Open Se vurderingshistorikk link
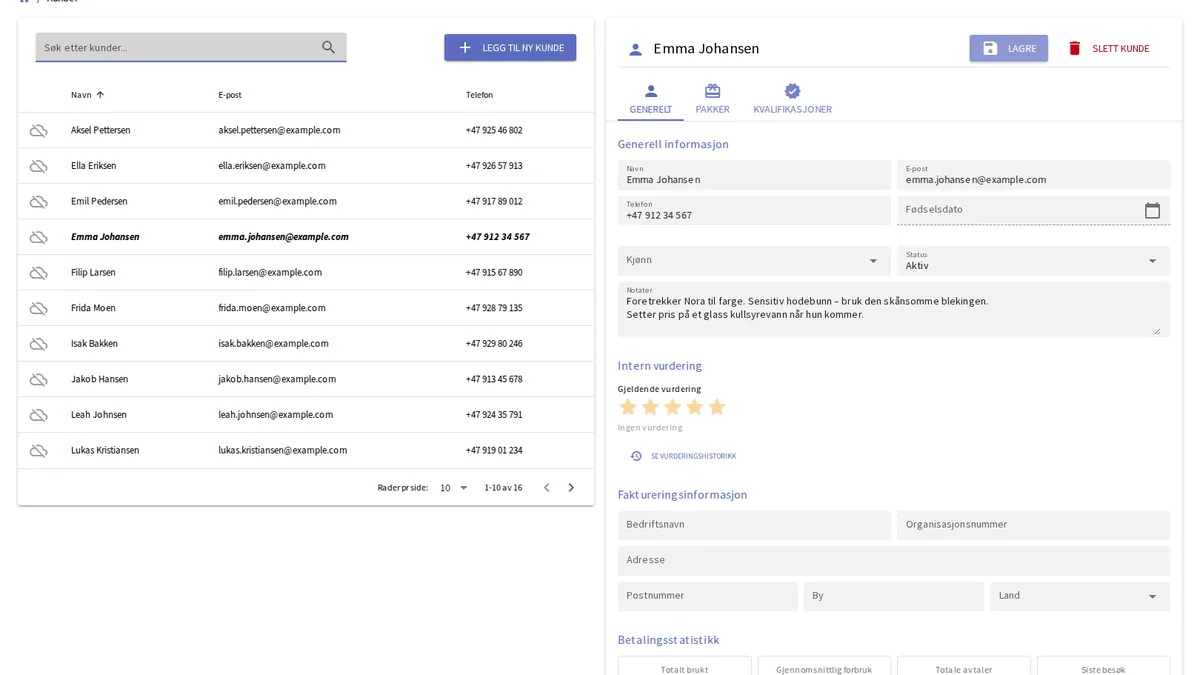Screen dimensions: 1200x675 pos(684,456)
